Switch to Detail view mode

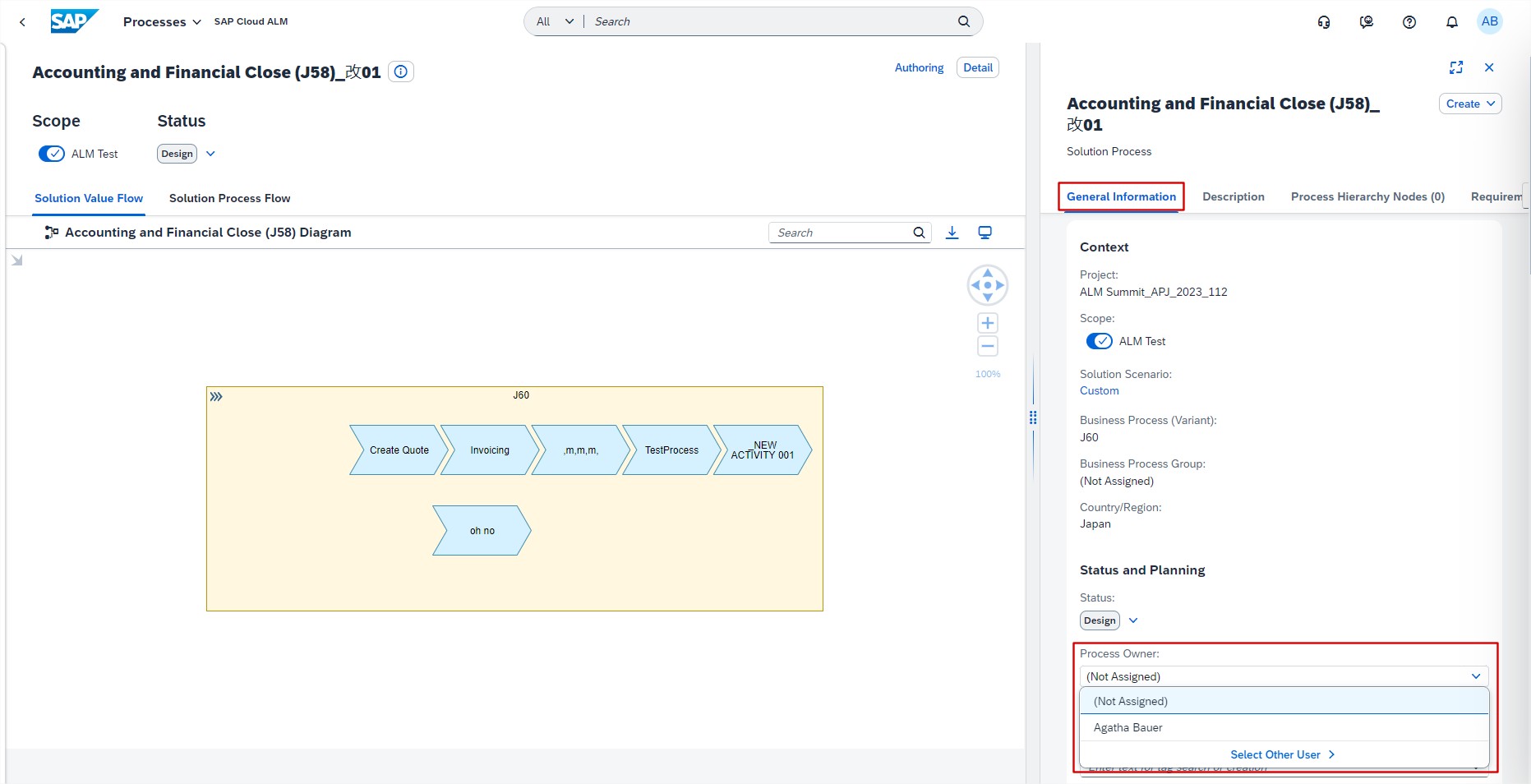point(977,67)
